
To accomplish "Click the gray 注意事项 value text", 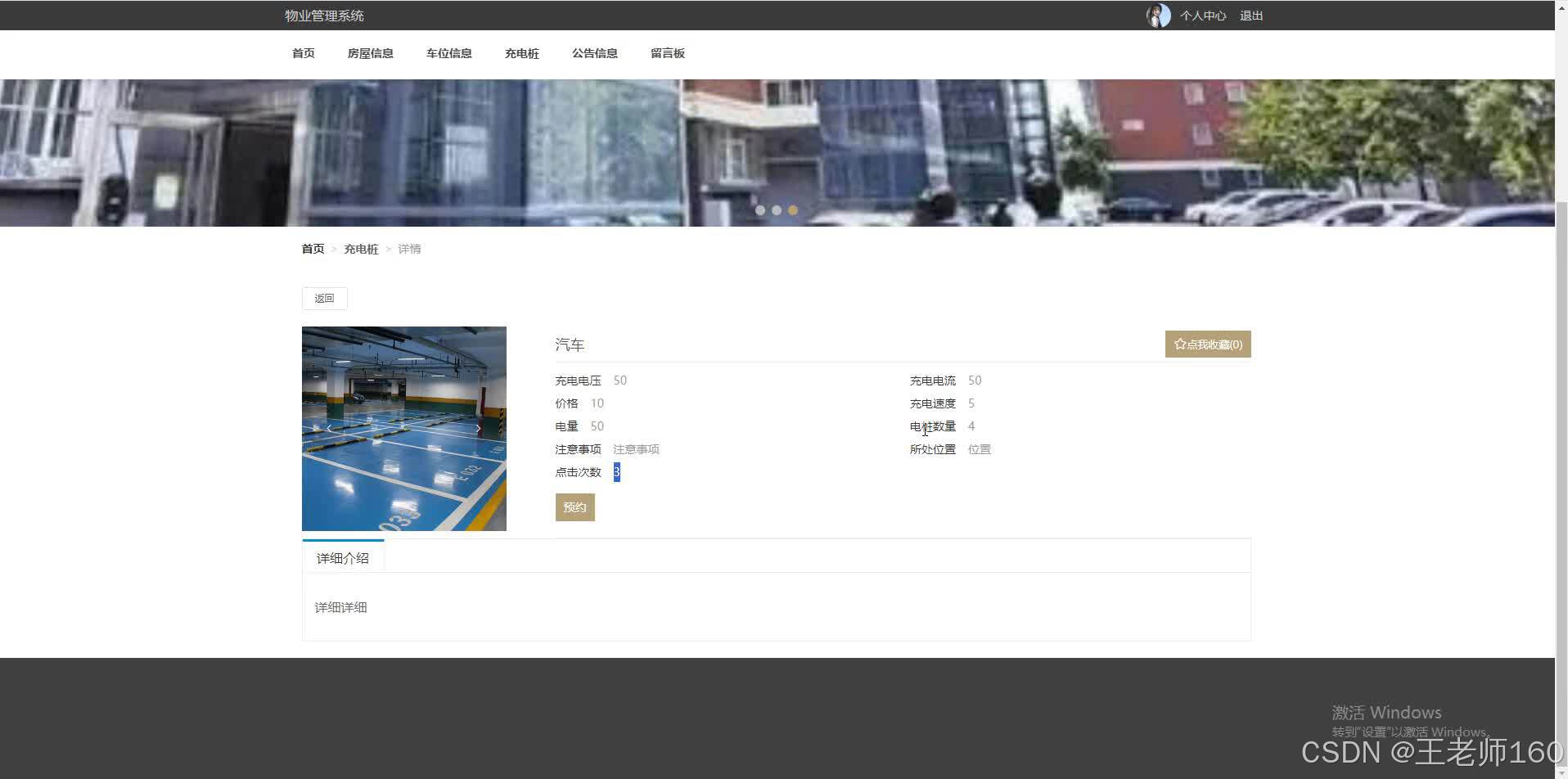I will (636, 449).
